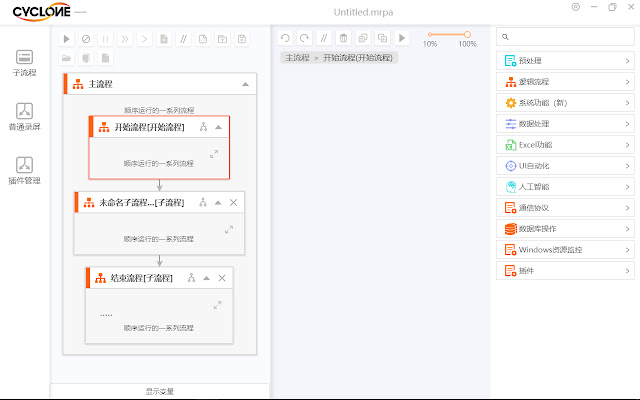Create a new file using page icon
Viewport: 640px width, 400px height.
[203, 39]
